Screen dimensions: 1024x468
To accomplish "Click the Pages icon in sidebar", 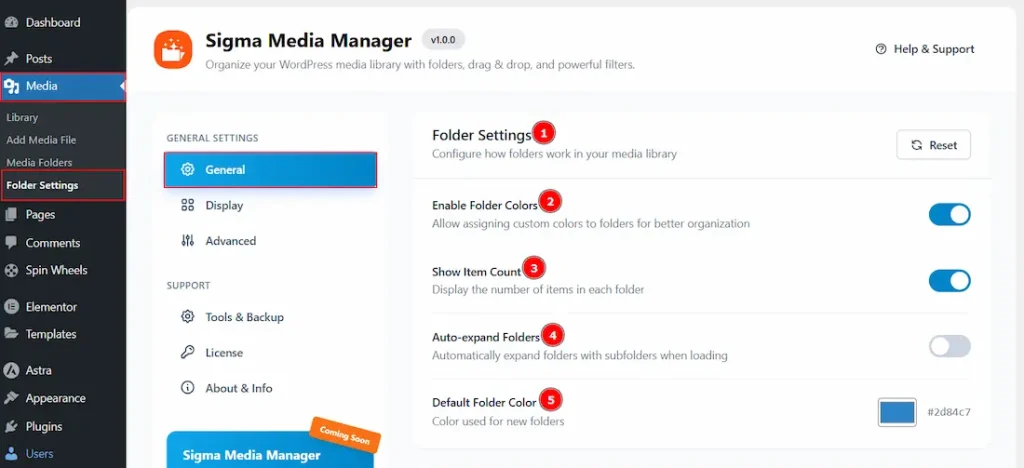I will [x=11, y=215].
